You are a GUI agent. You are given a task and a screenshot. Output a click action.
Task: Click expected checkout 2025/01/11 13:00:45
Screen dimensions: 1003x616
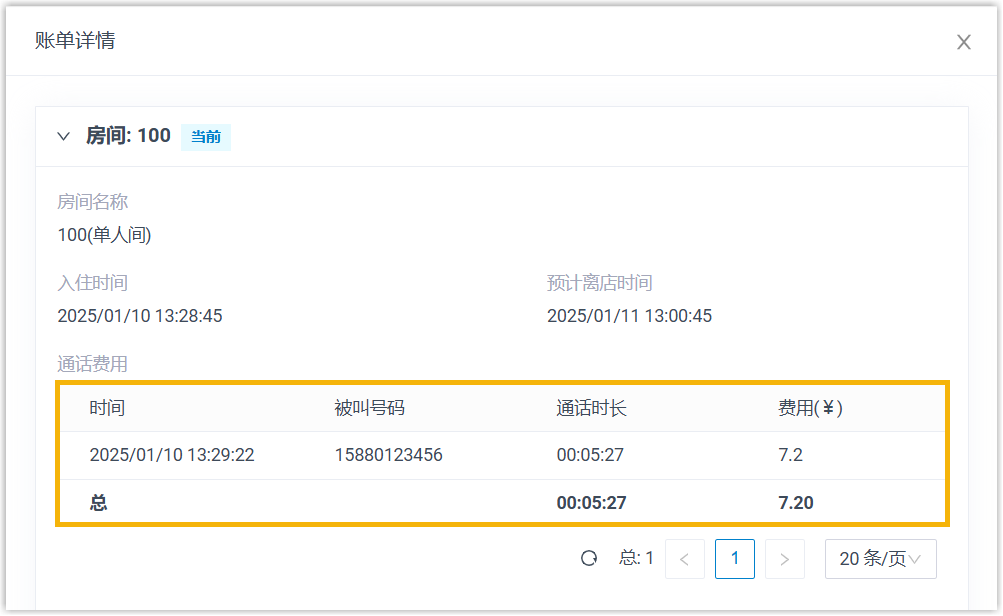coord(629,316)
